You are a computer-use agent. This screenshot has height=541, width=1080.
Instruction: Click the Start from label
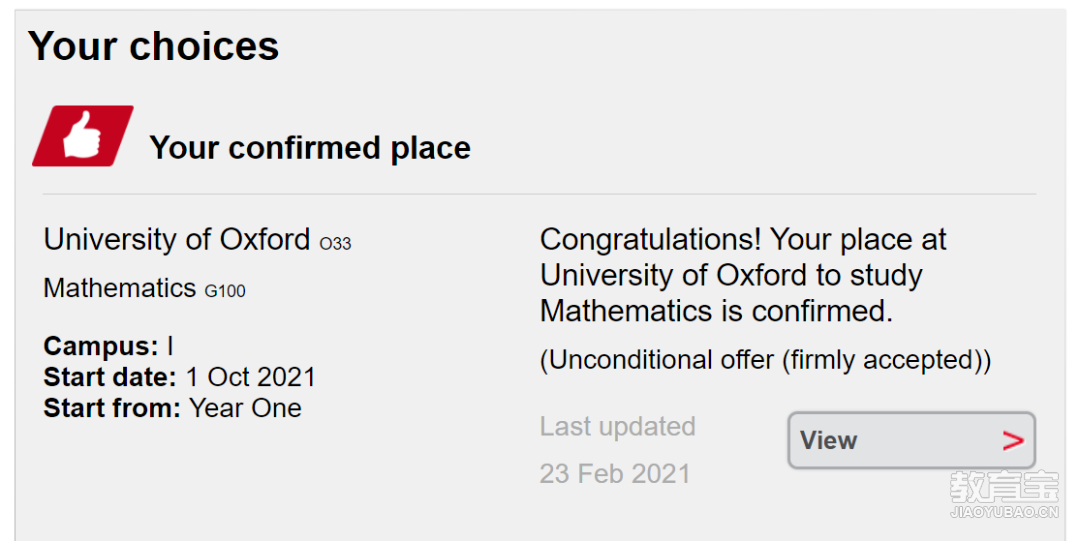[x=112, y=408]
